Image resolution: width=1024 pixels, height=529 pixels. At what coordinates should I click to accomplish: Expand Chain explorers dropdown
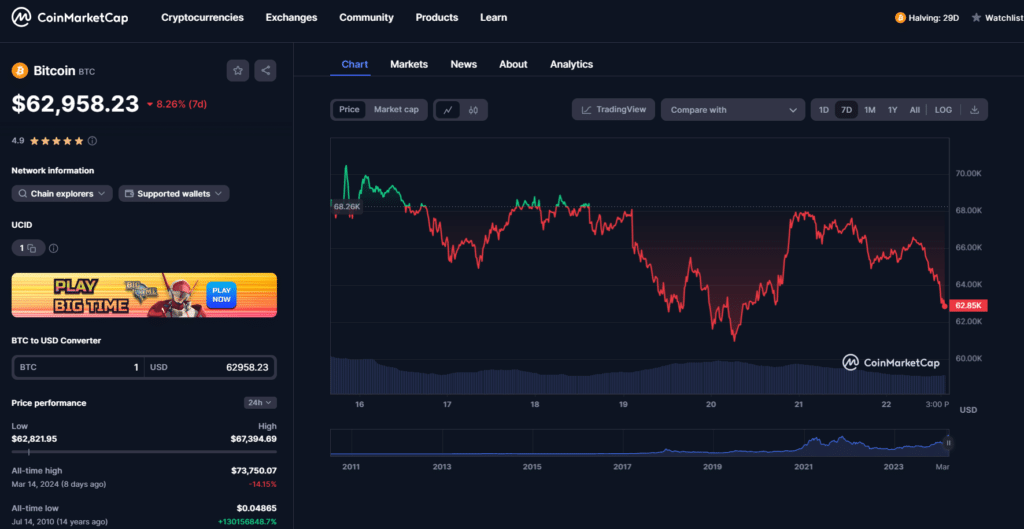pos(62,193)
